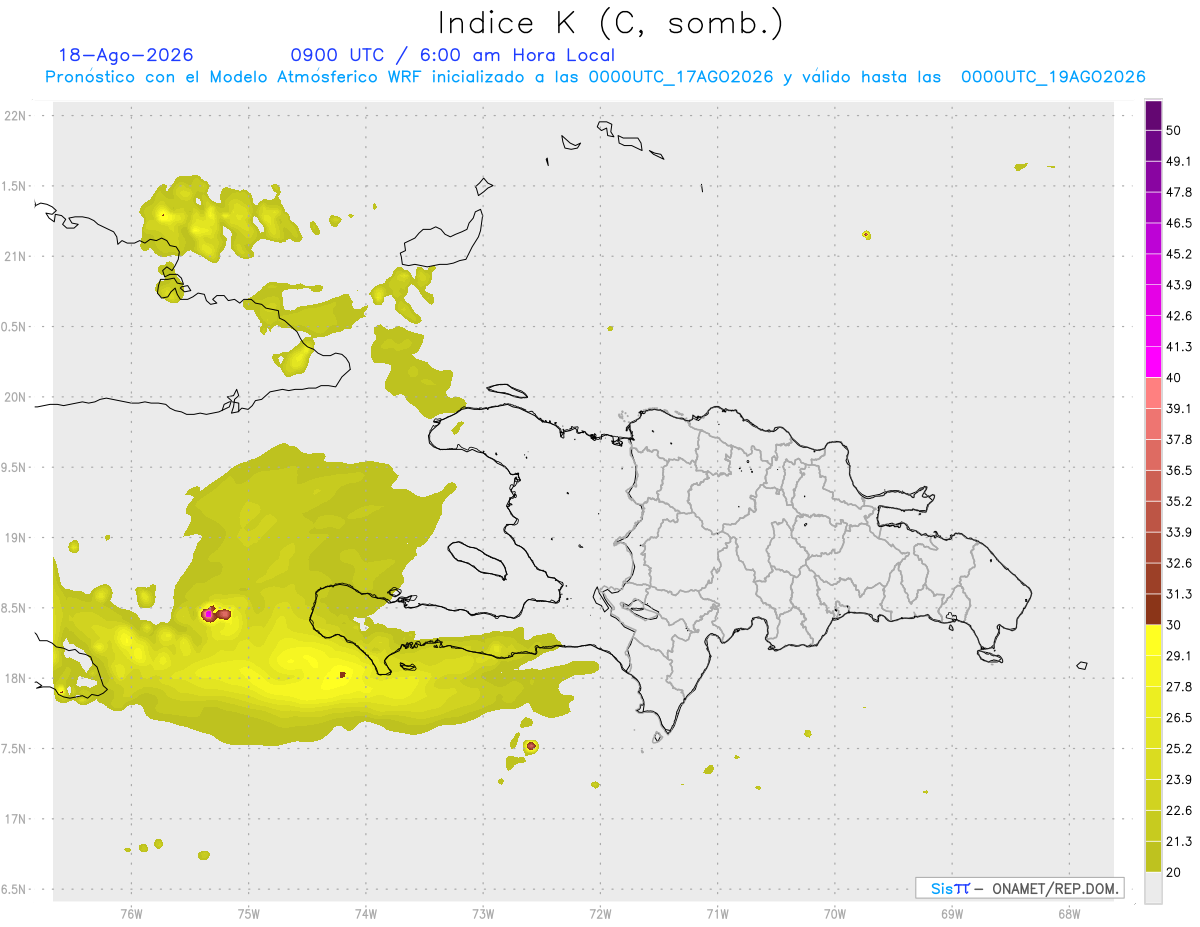This screenshot has width=1200, height=927.
Task: Click the 'Sistt - ONAMET/REP.DOM.' credit box
Action: pyautogui.click(x=1019, y=888)
